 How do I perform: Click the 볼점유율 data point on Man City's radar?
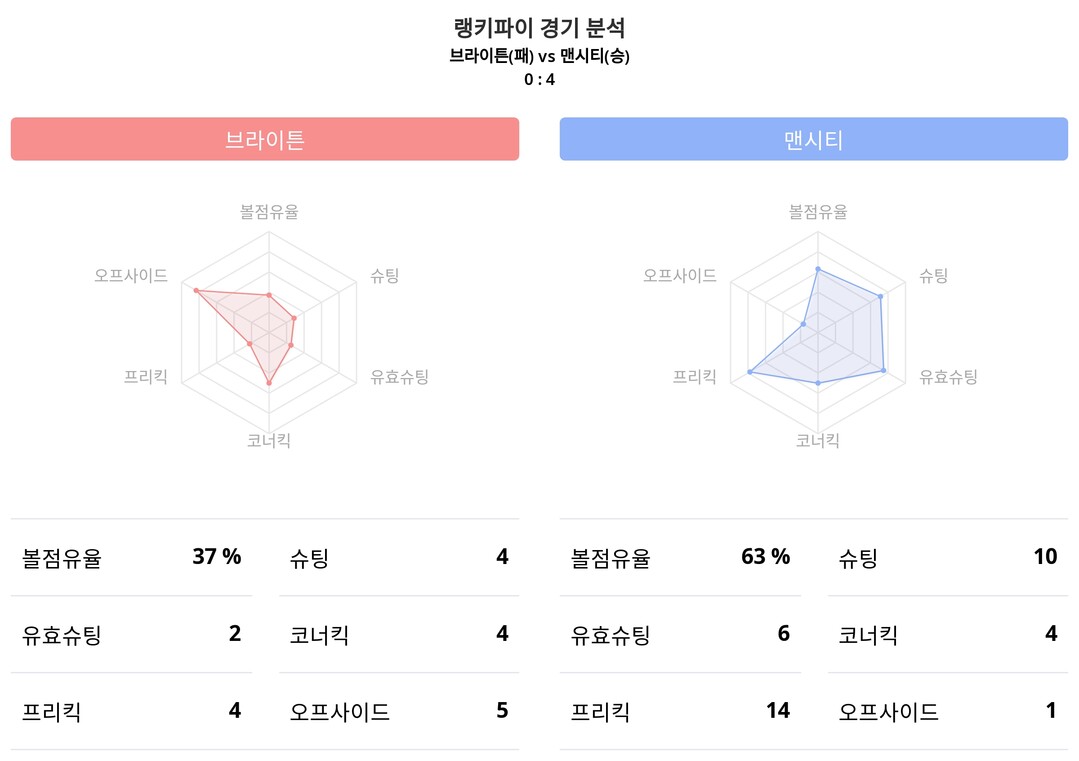(x=818, y=269)
